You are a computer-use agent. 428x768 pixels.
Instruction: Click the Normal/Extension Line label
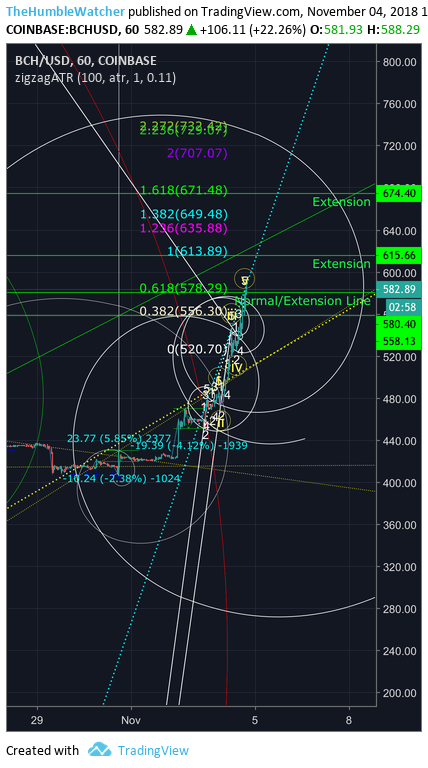pos(303,300)
